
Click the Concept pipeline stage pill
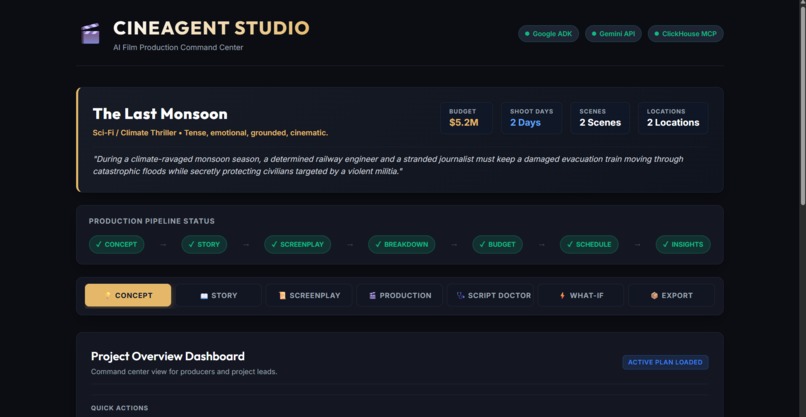tap(117, 245)
